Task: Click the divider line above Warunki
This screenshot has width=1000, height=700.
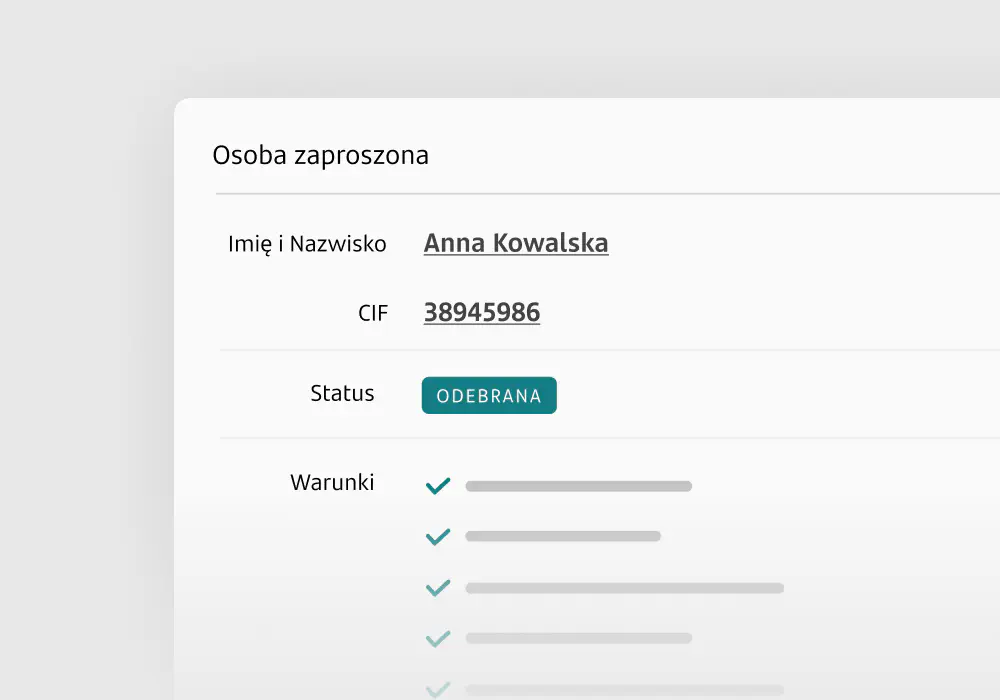Action: (x=600, y=438)
